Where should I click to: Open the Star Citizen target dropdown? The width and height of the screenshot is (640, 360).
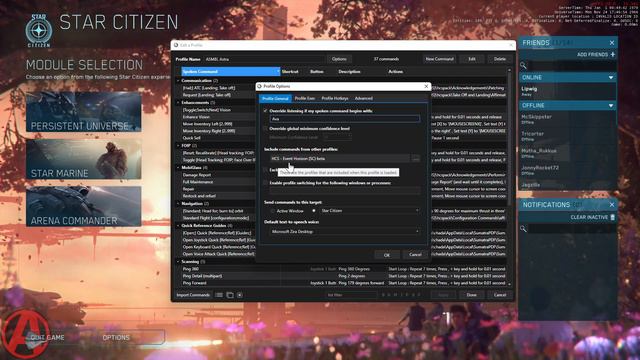tap(369, 211)
